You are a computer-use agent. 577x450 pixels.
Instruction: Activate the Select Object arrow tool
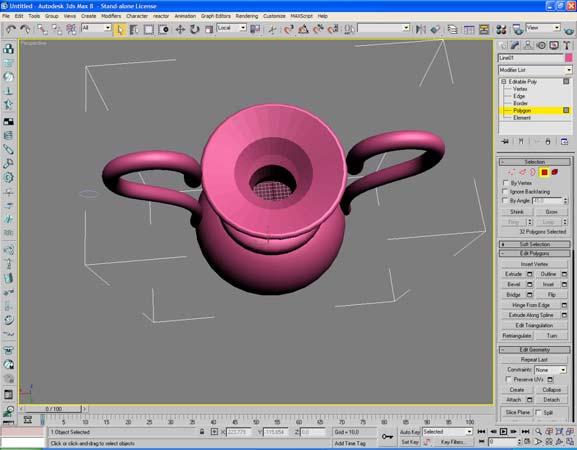[120, 29]
